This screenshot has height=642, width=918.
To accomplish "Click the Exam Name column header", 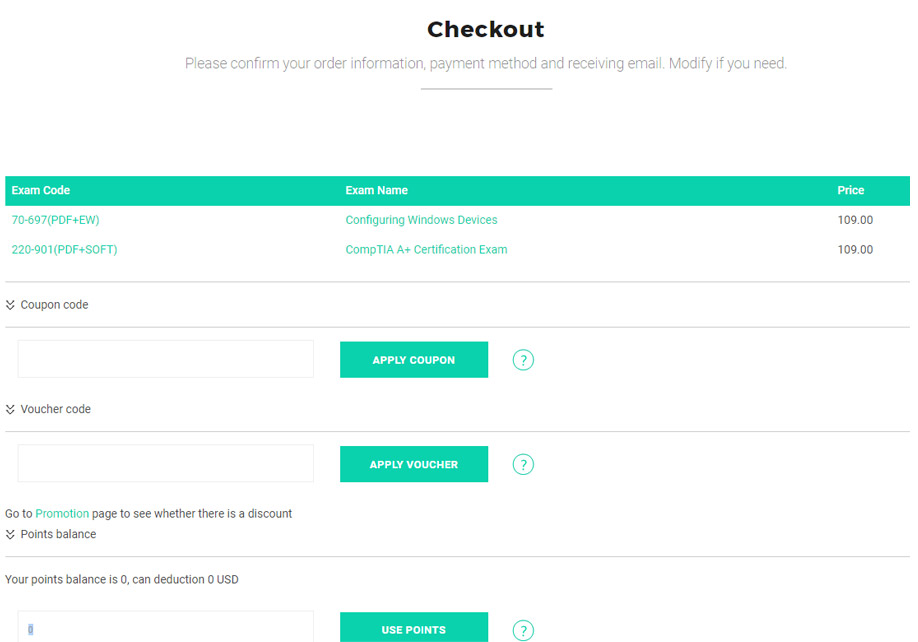I will tap(376, 190).
